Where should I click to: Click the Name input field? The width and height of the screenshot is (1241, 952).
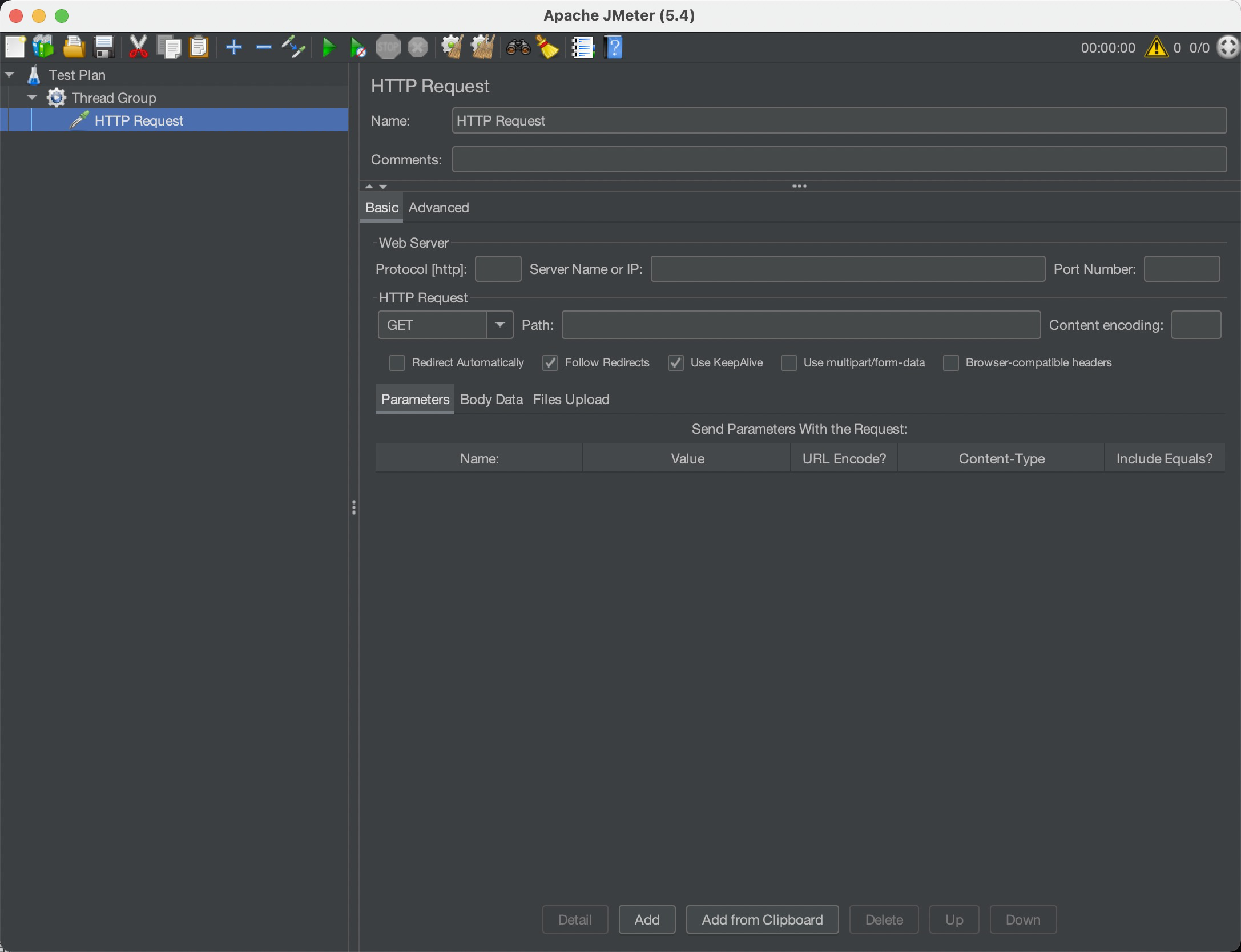tap(839, 120)
